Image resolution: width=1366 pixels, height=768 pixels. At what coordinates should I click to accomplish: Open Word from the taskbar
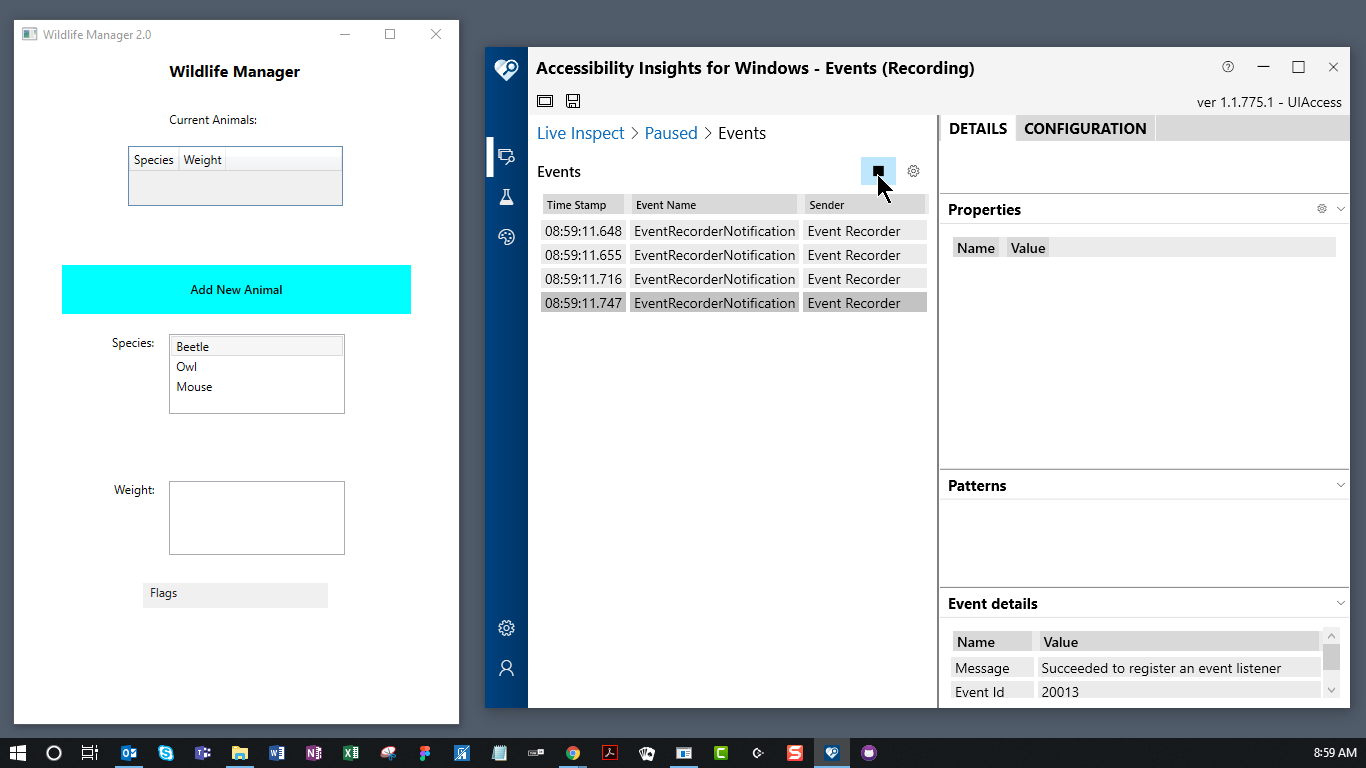[277, 753]
